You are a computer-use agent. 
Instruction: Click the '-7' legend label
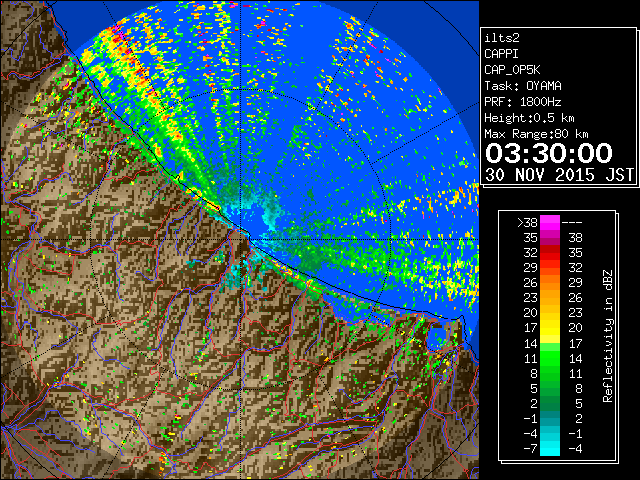coord(530,448)
